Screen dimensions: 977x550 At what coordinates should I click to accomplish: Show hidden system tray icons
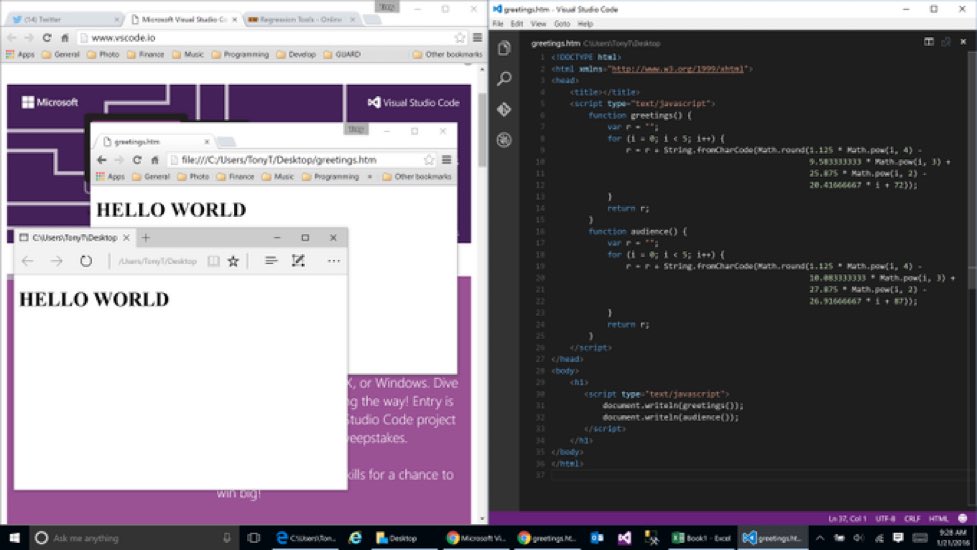coord(820,538)
